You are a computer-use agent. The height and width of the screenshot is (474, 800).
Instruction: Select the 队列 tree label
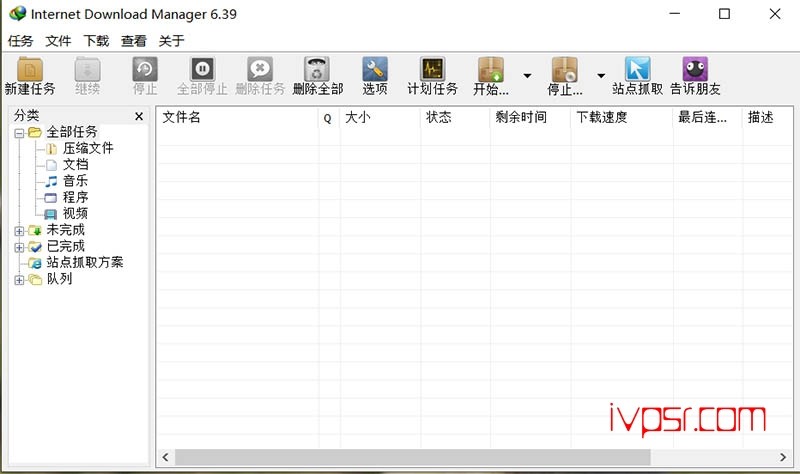click(59, 279)
